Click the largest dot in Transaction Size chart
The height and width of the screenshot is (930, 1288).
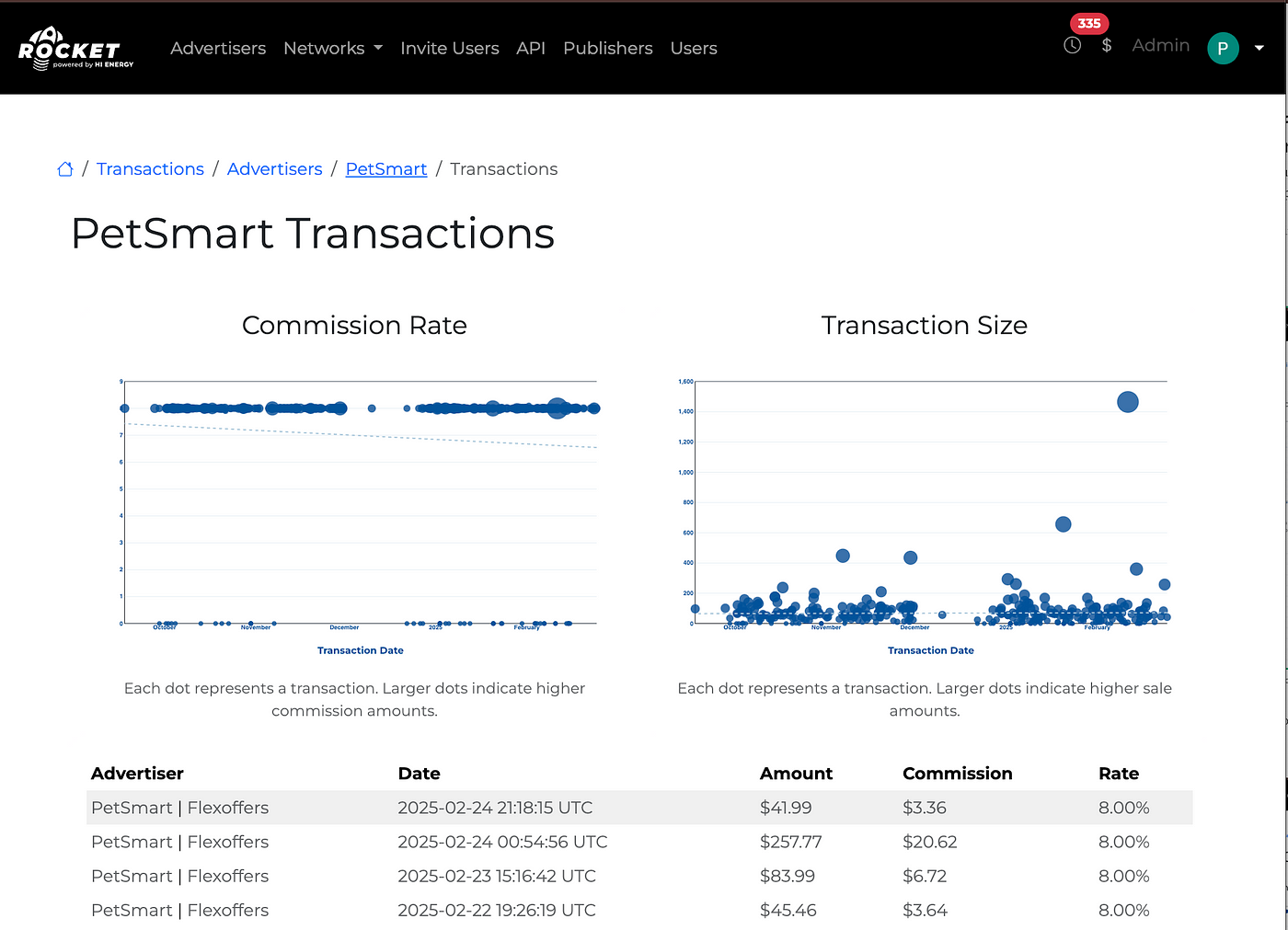(1128, 402)
